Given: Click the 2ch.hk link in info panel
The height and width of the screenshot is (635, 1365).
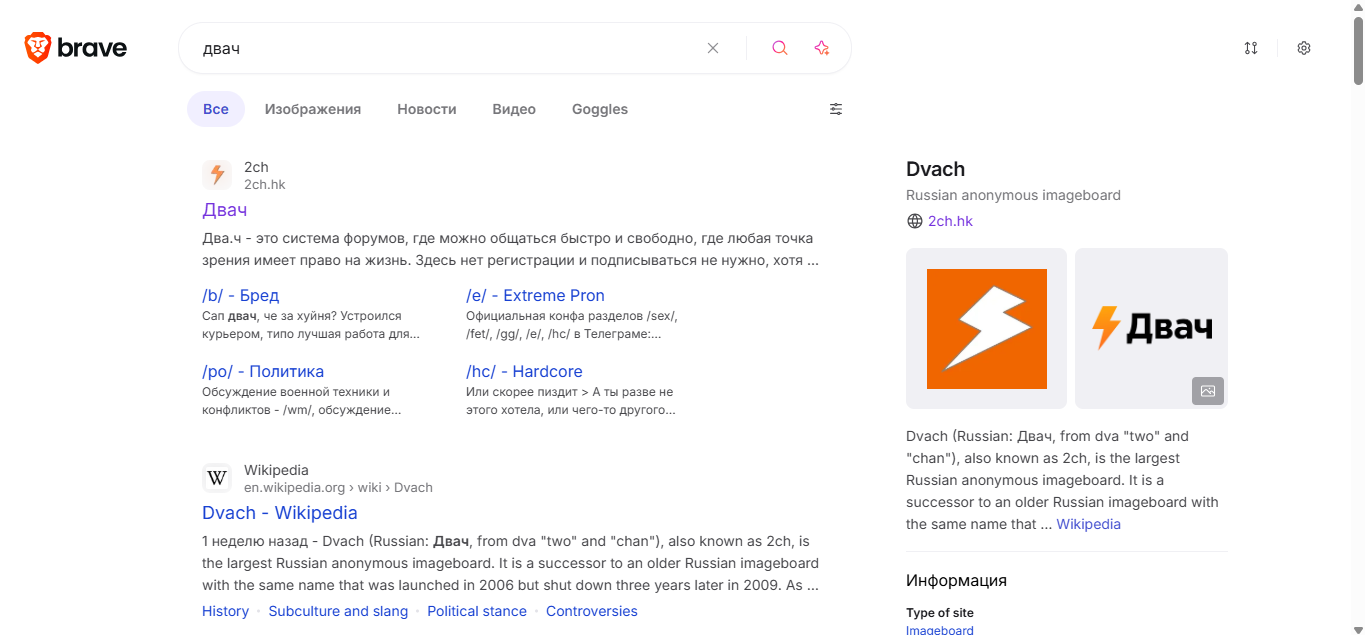Looking at the screenshot, I should tap(950, 221).
